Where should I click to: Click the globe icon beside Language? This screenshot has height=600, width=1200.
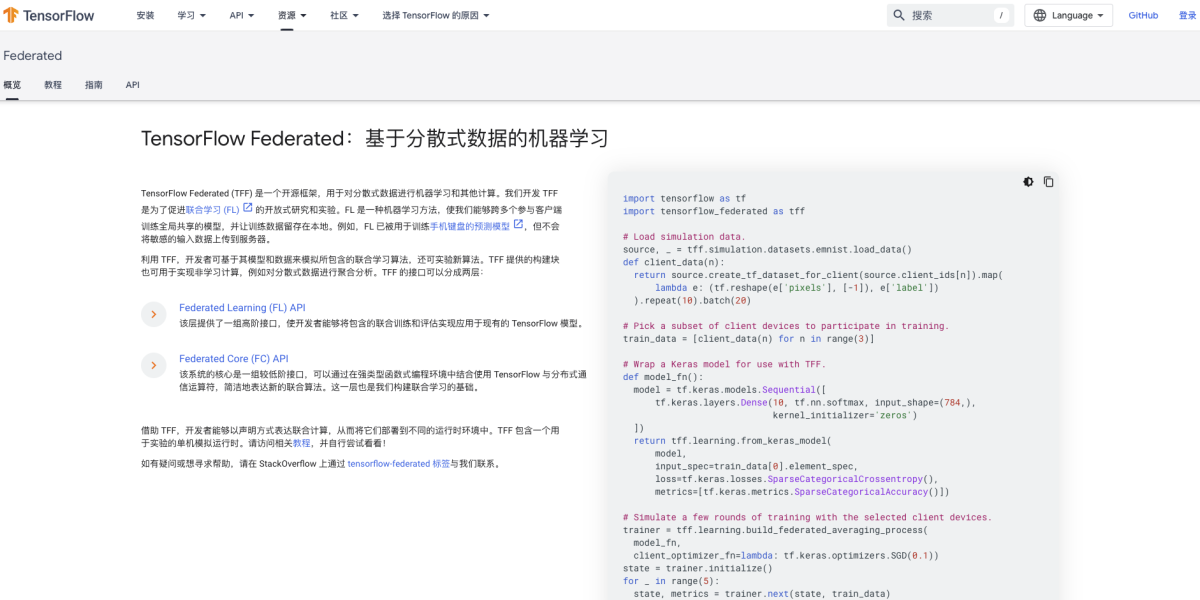coord(1038,15)
